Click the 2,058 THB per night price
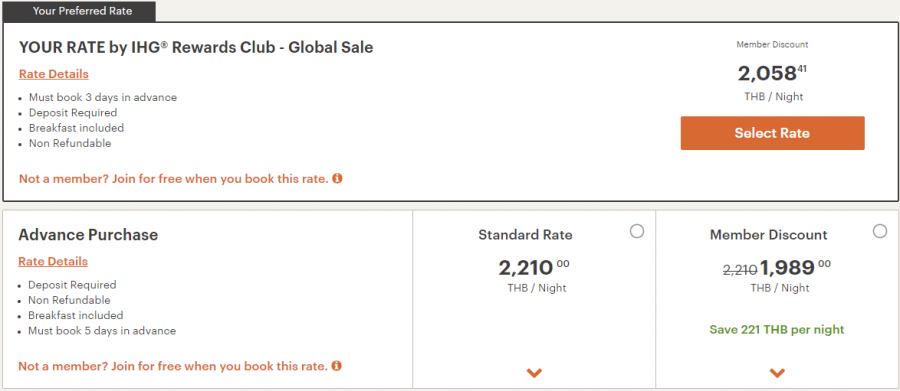 pyautogui.click(x=773, y=74)
